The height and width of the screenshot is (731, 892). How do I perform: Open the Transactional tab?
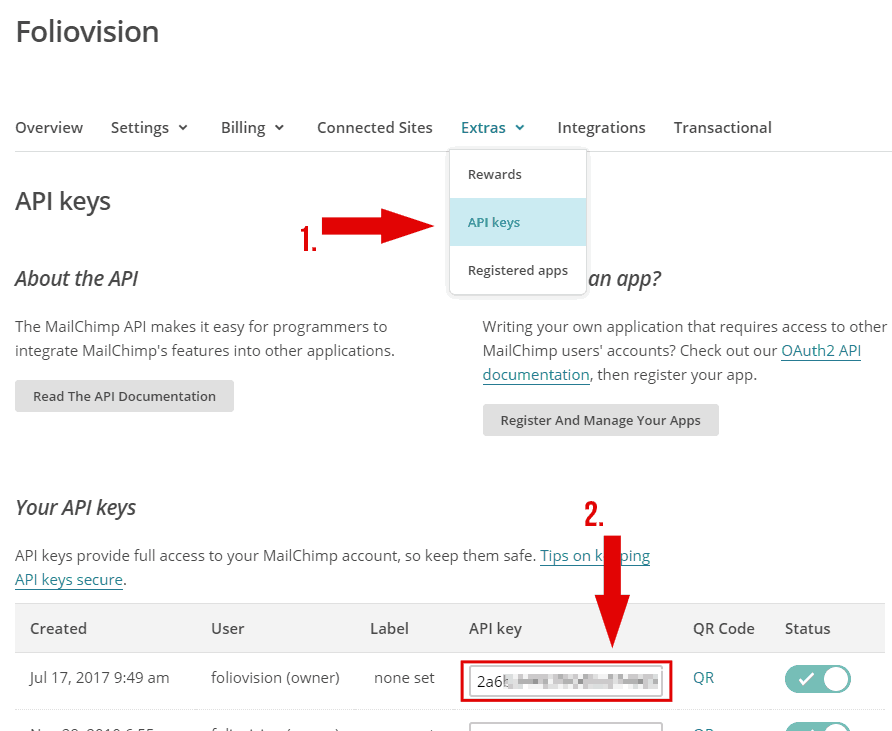[722, 127]
